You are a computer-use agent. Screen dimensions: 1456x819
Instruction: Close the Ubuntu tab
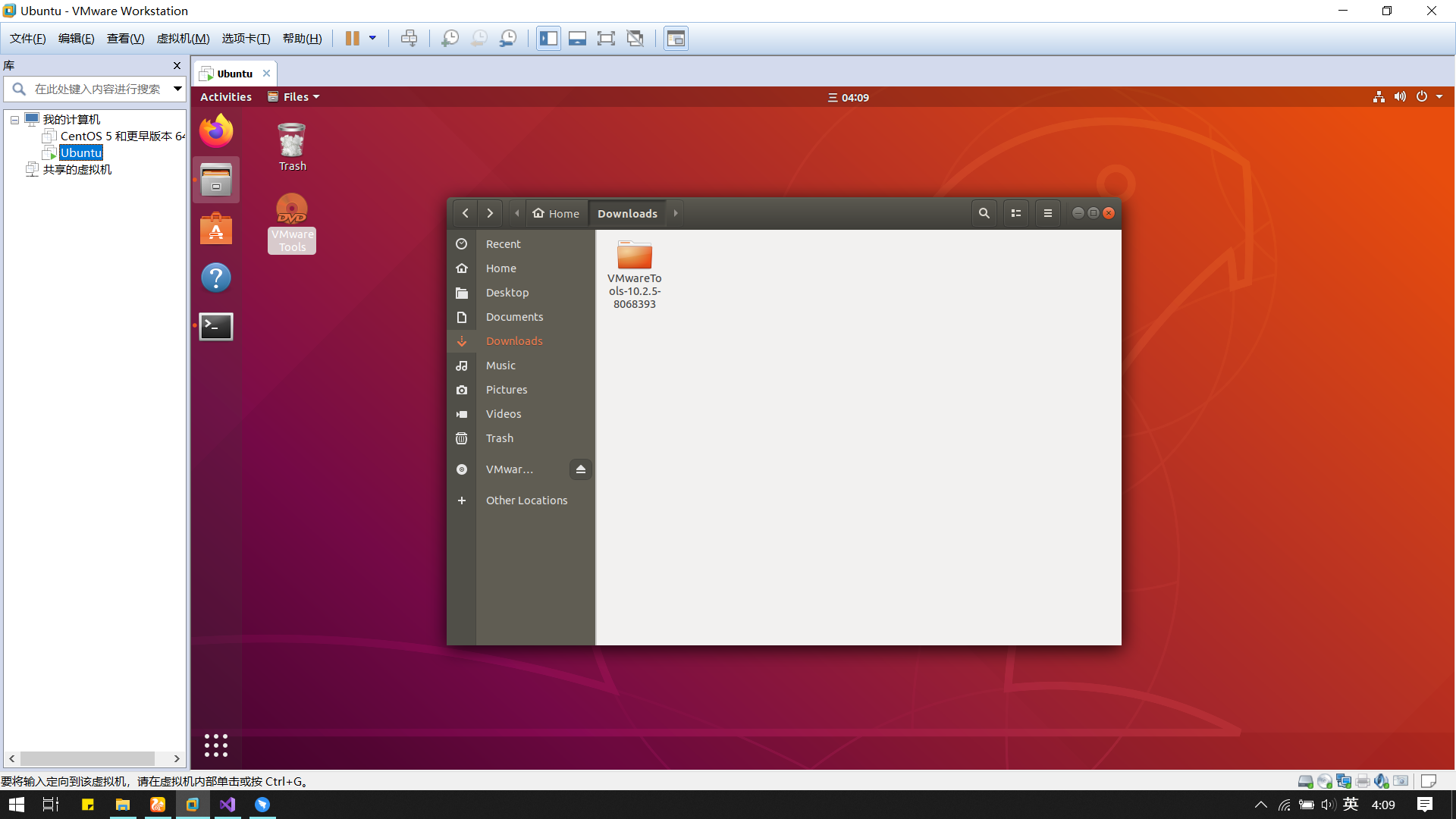pos(266,74)
